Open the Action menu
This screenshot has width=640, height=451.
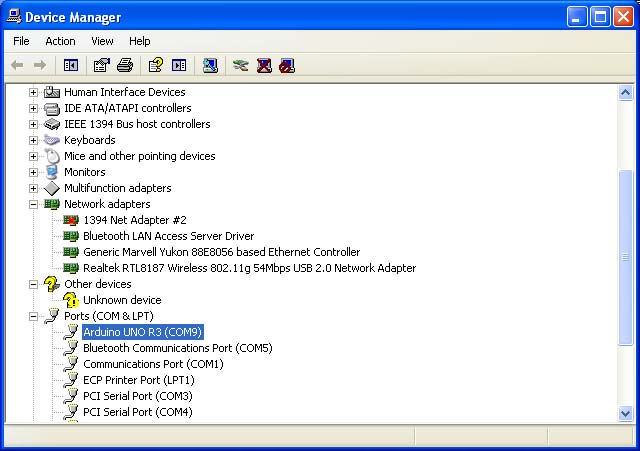click(60, 41)
